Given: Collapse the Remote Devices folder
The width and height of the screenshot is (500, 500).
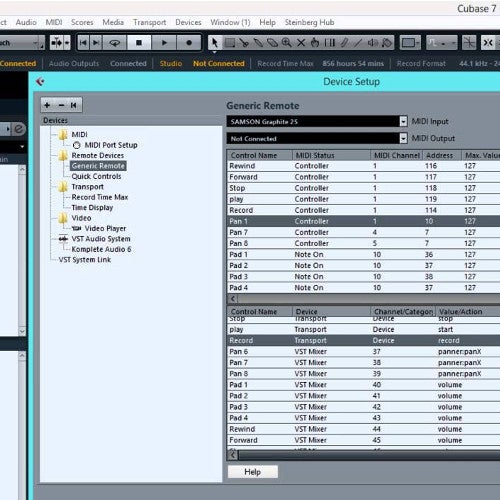Looking at the screenshot, I should (63, 155).
